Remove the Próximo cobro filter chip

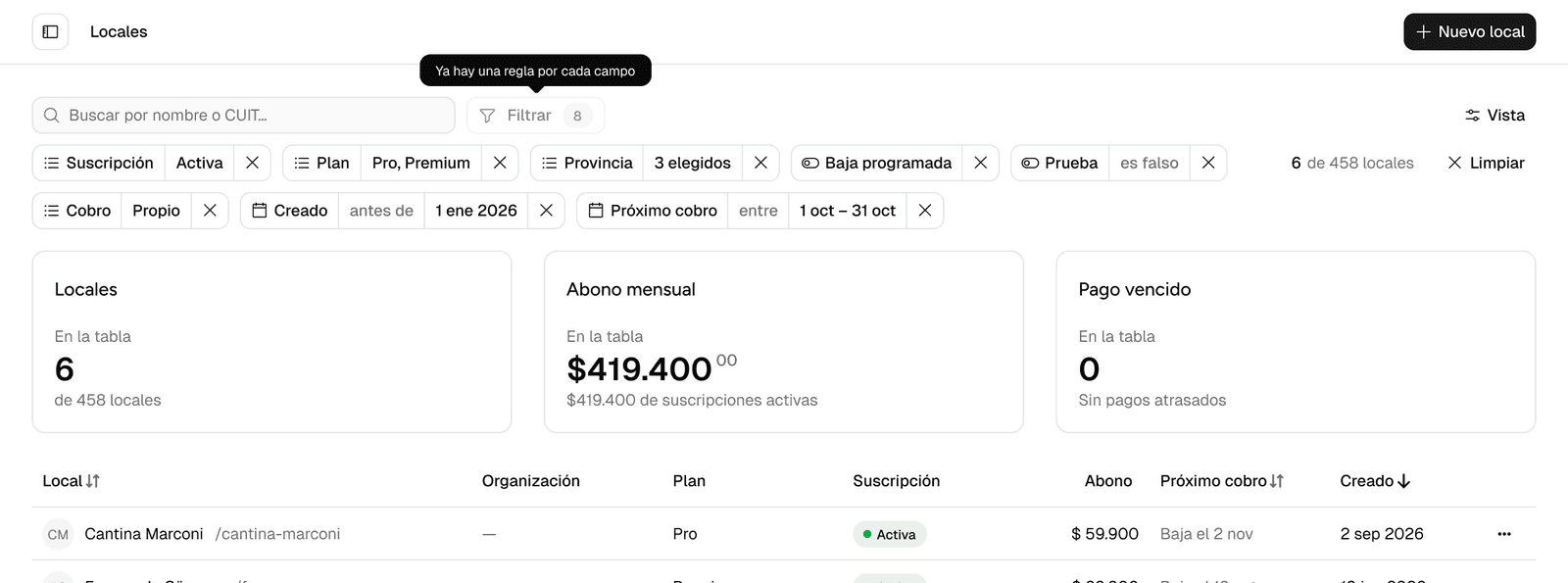pyautogui.click(x=924, y=211)
